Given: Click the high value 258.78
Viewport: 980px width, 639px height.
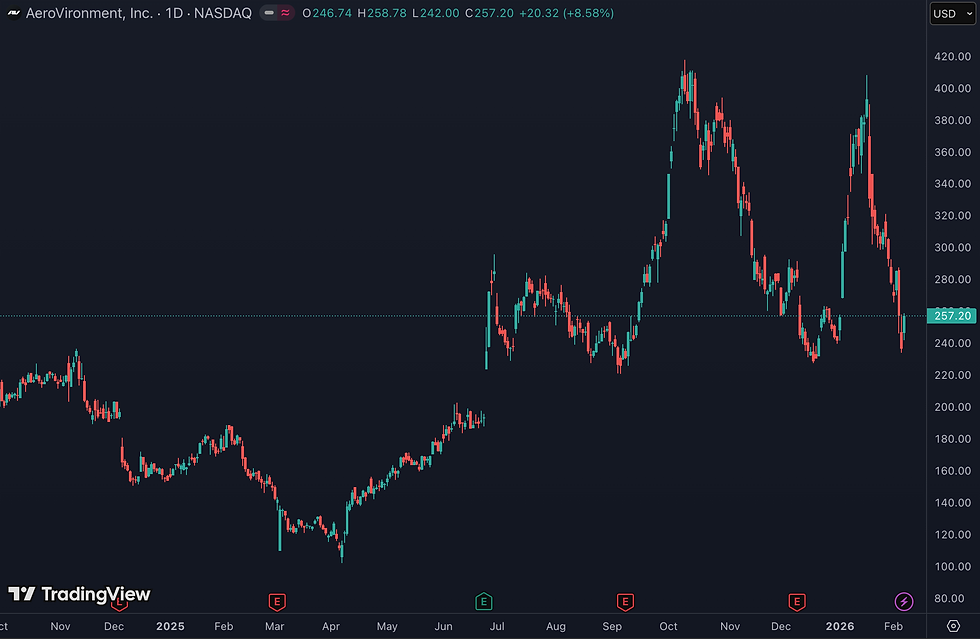Looking at the screenshot, I should pyautogui.click(x=387, y=13).
